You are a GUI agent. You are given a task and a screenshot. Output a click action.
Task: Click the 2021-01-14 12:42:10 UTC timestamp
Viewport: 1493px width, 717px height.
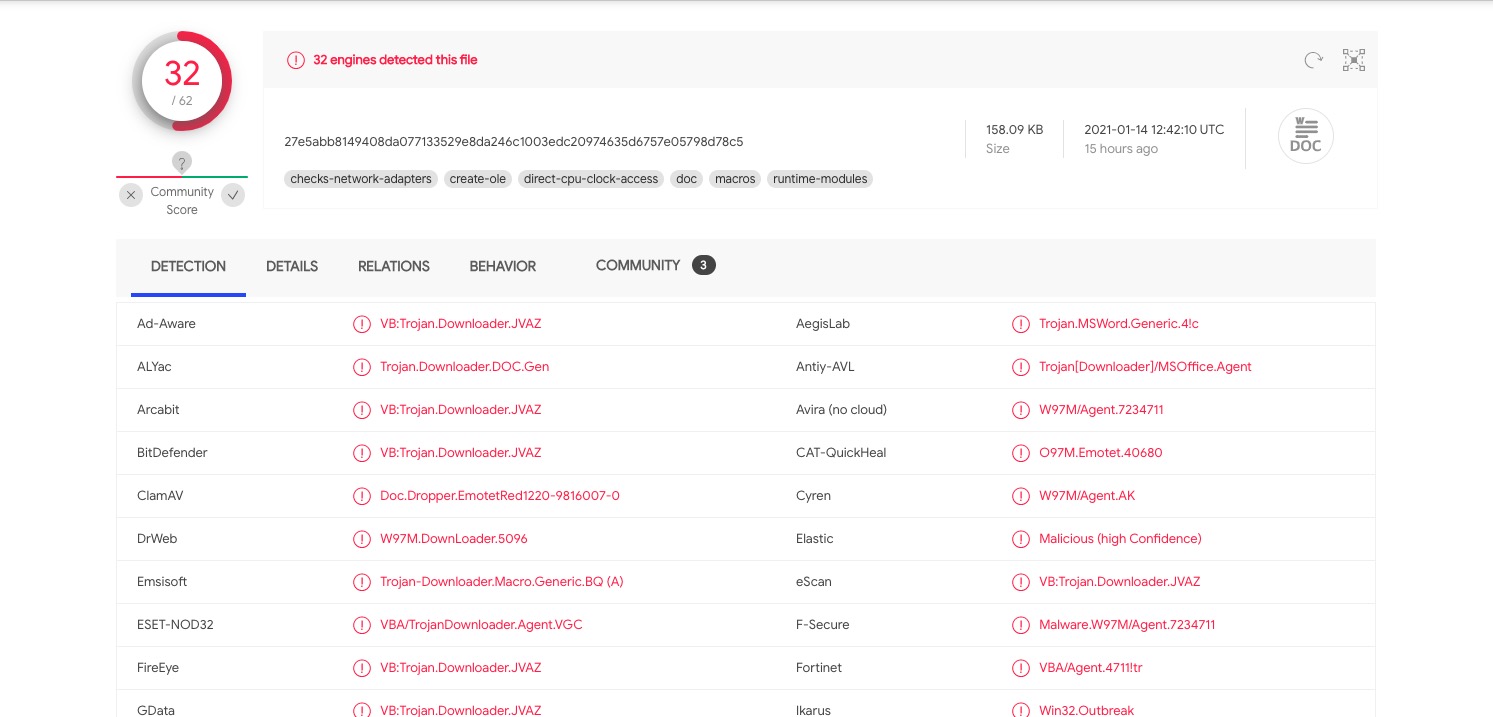[x=1154, y=130]
